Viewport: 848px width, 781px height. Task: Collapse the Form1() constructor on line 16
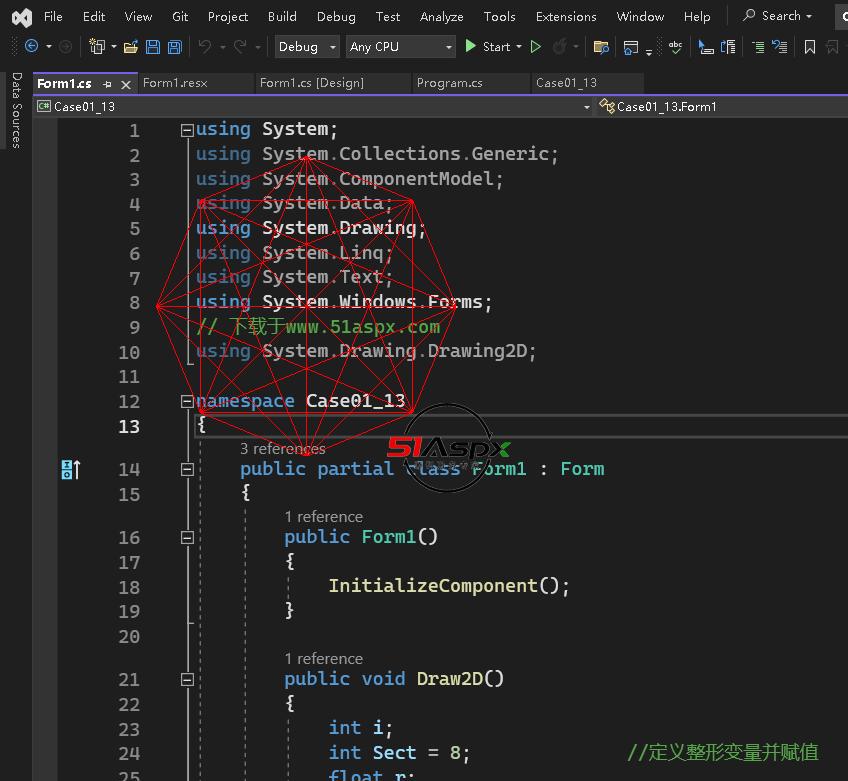point(187,538)
